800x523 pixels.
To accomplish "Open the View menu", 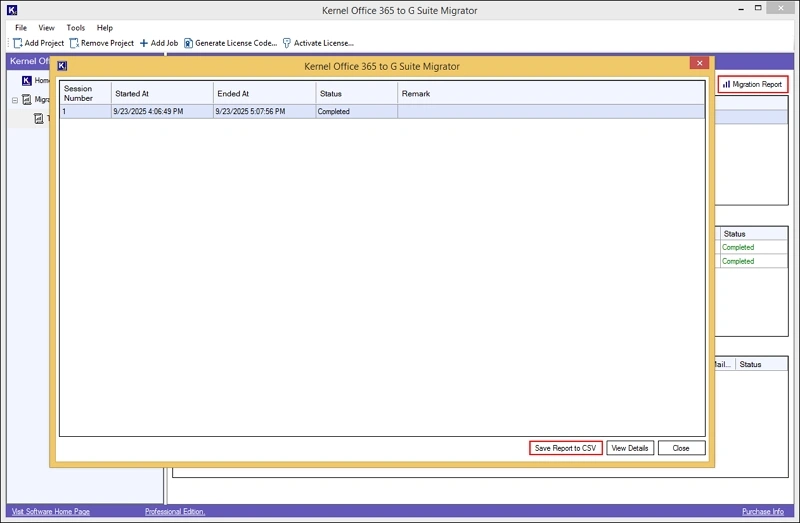I will point(46,28).
